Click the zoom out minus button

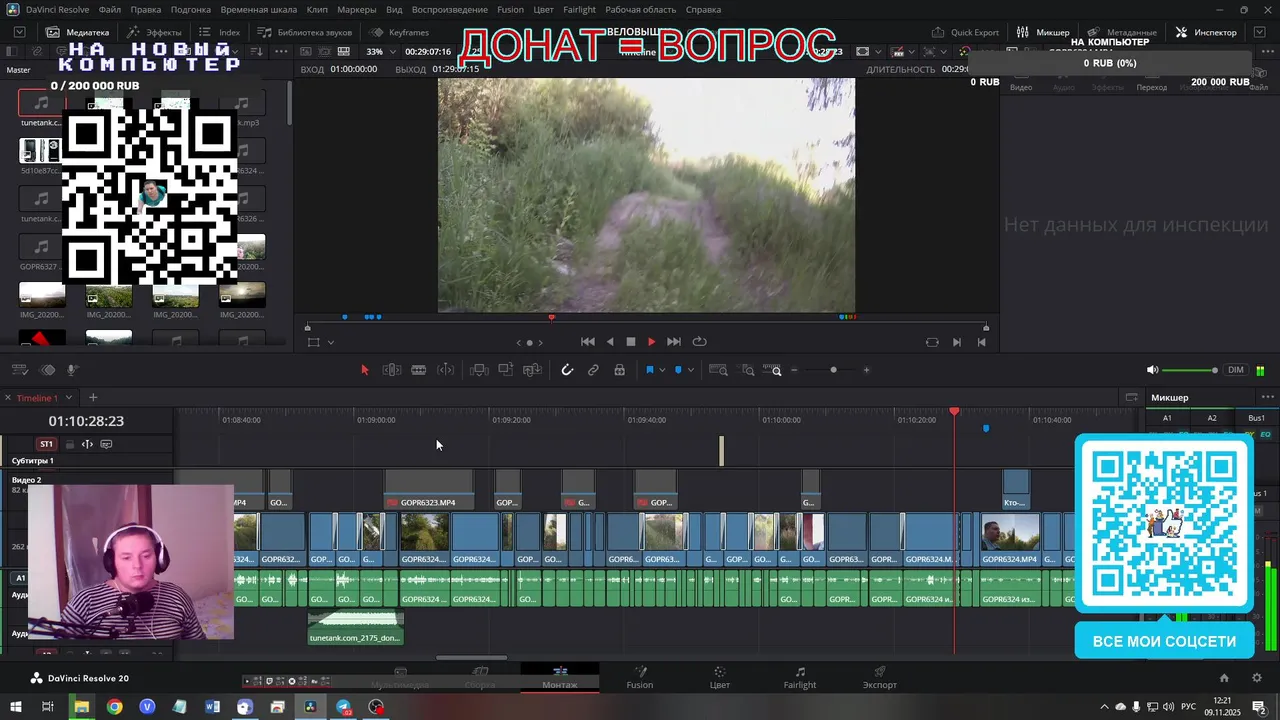pyautogui.click(x=795, y=370)
